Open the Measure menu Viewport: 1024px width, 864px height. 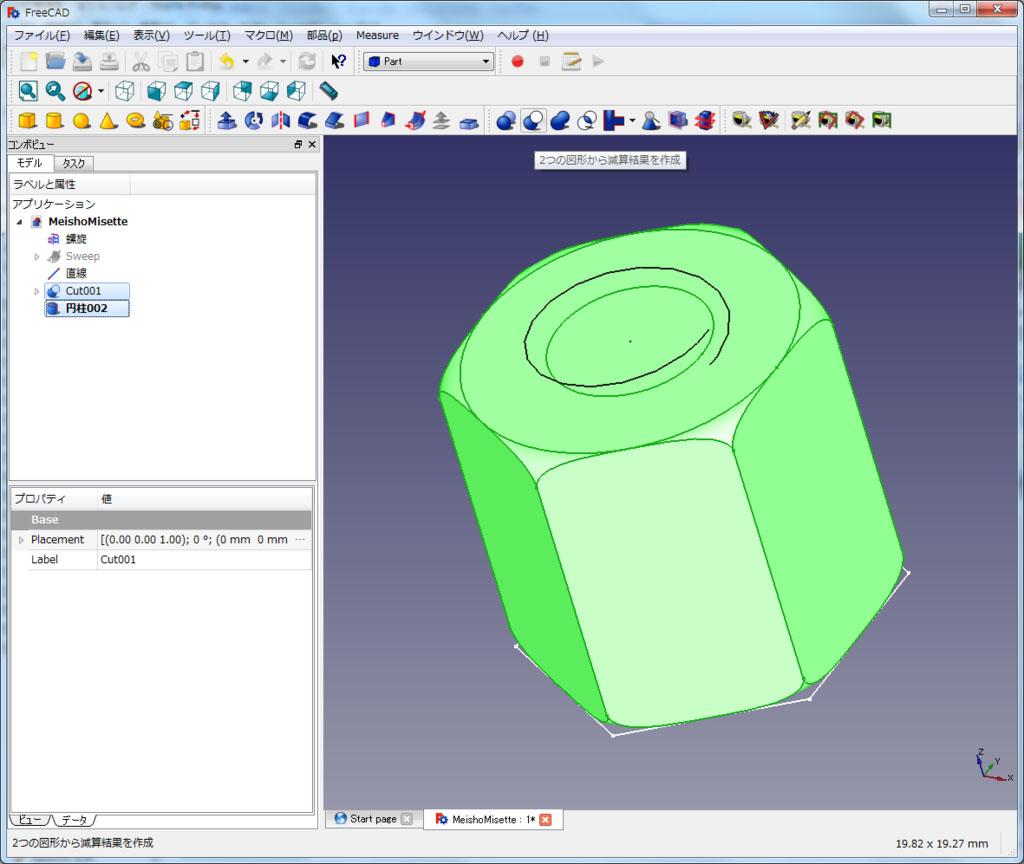(x=377, y=35)
